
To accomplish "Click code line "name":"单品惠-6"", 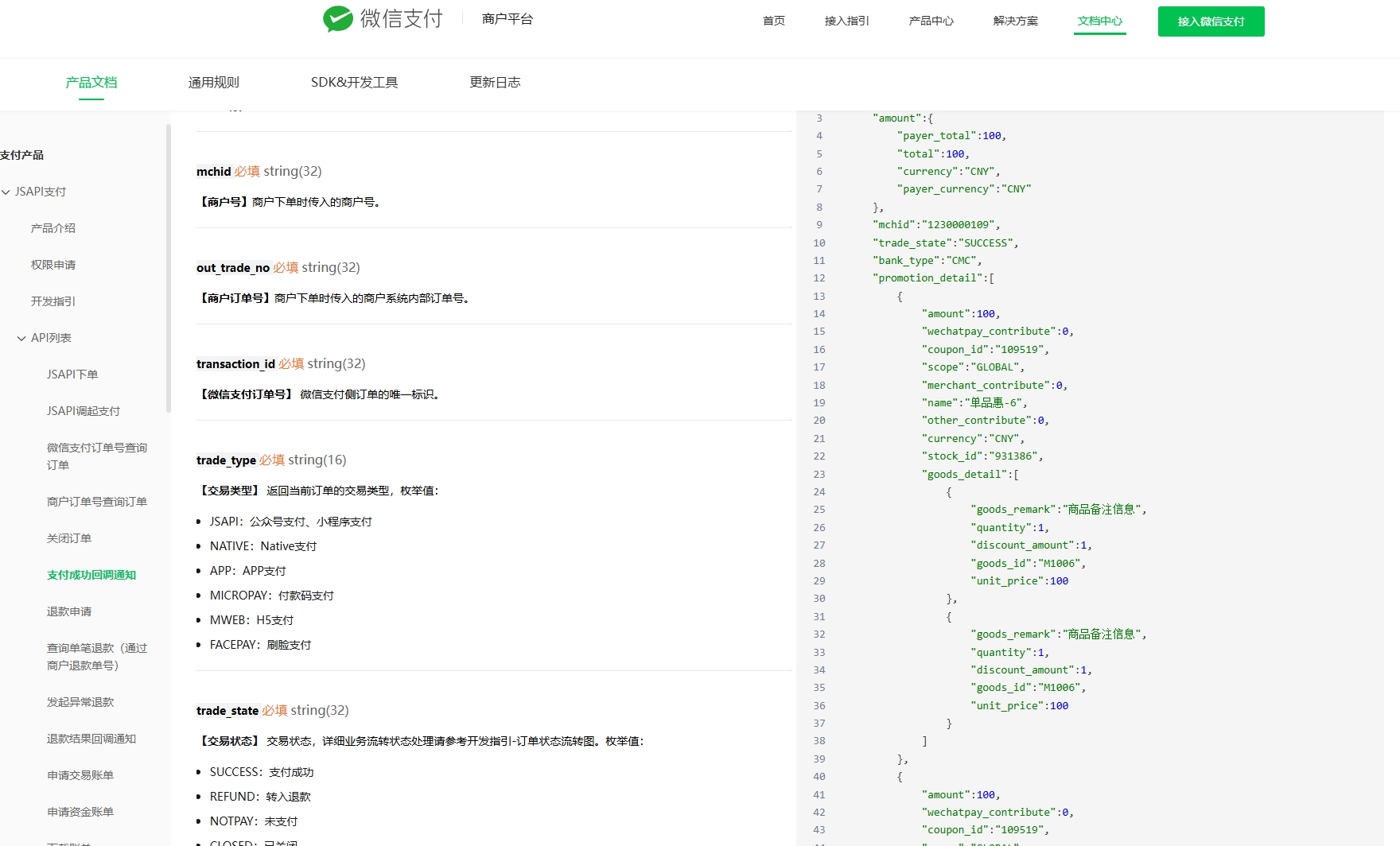I will pos(974,403).
